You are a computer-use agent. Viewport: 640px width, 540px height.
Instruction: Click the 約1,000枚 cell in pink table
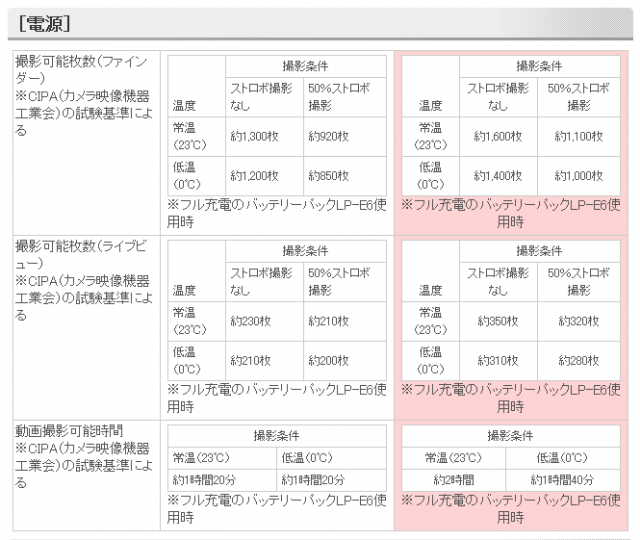tap(579, 176)
